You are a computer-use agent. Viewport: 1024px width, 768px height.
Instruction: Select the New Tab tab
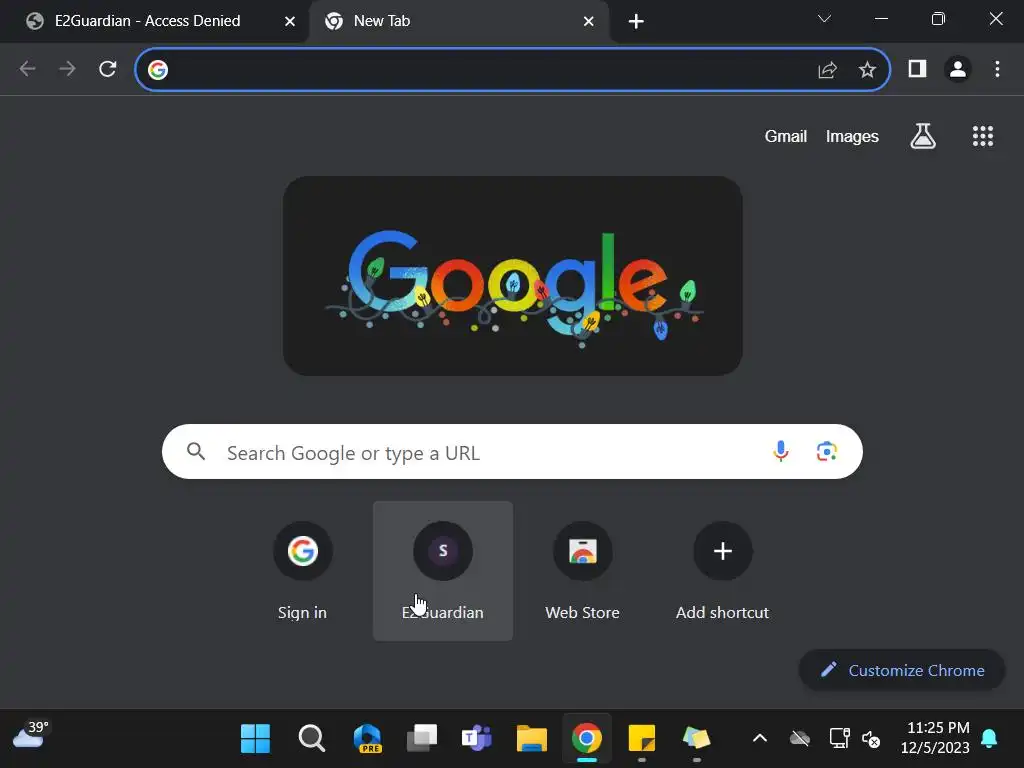pos(457,22)
